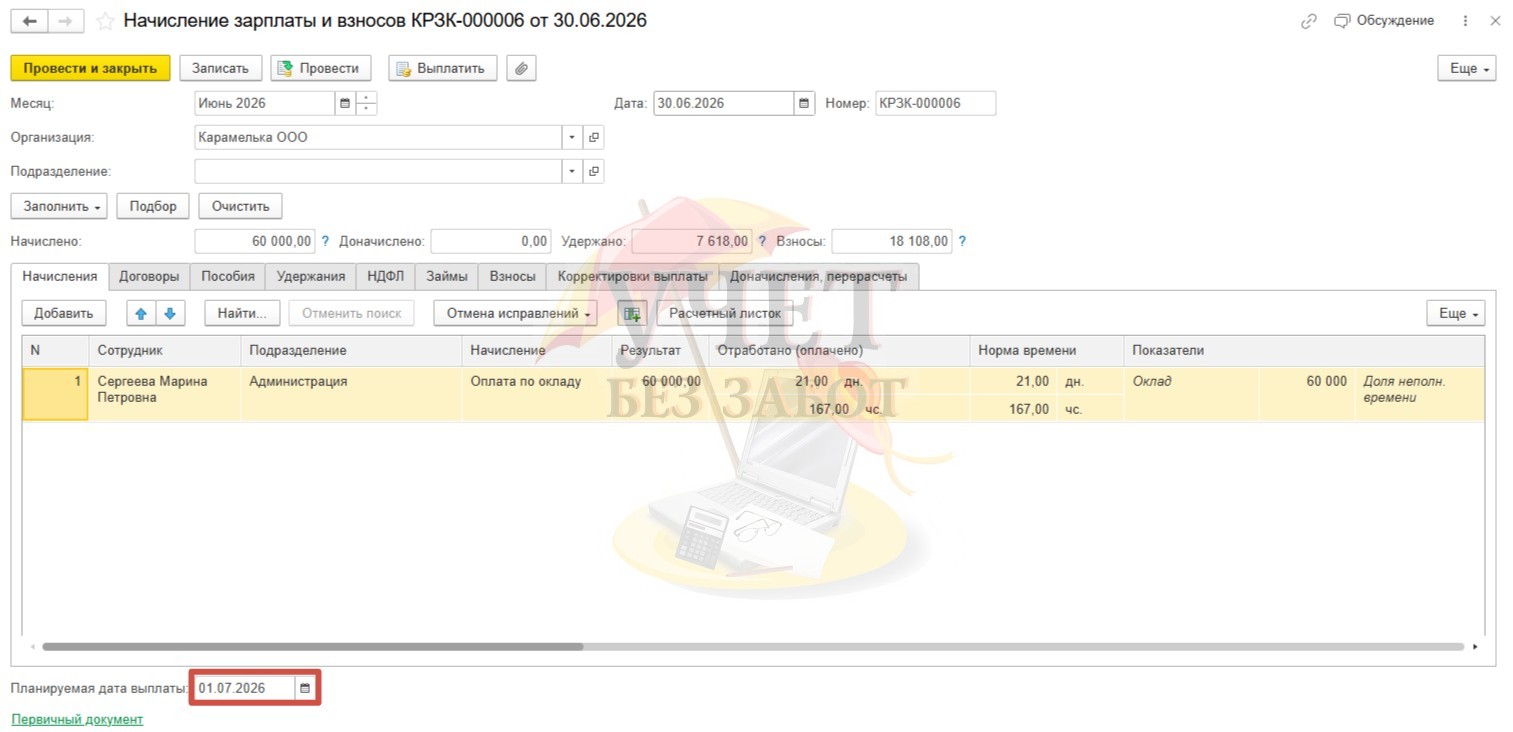Go back with left arrow button

[30, 21]
